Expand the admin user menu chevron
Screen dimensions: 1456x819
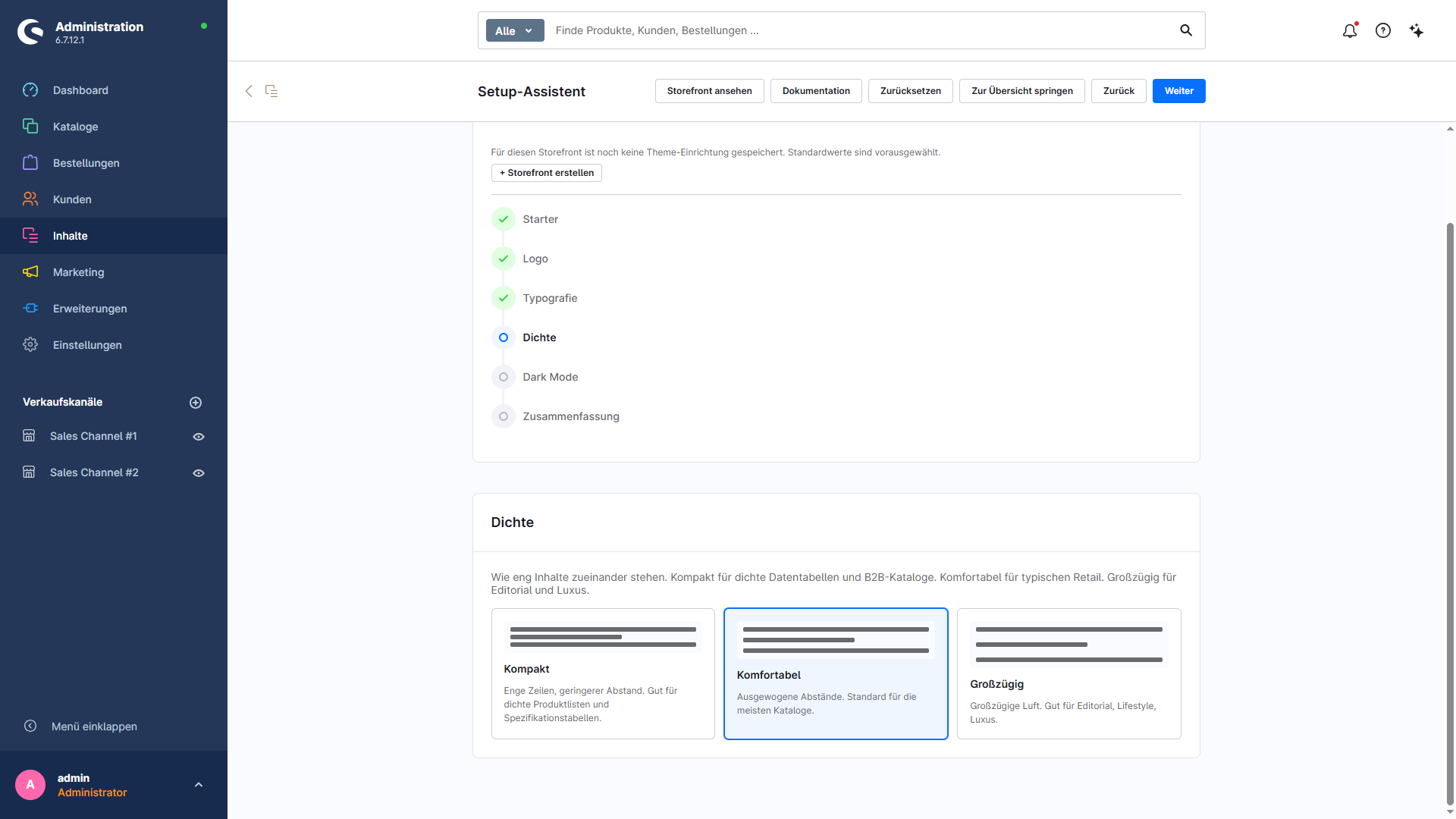coord(199,785)
